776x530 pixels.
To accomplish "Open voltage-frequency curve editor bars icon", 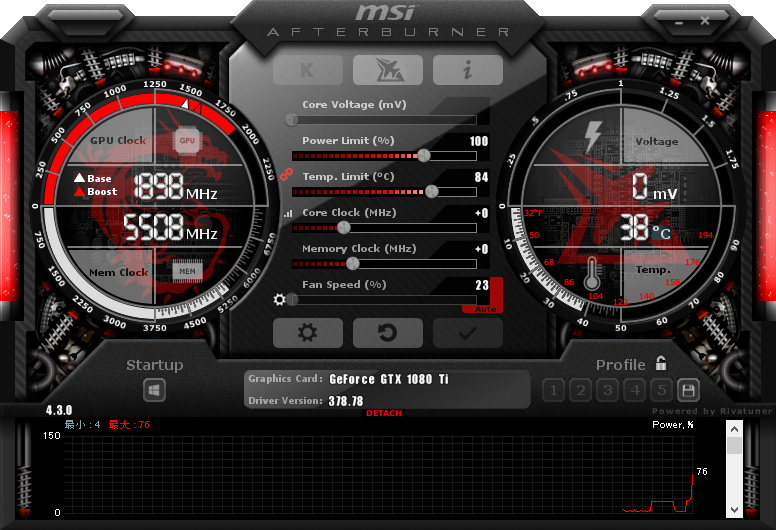I will pyautogui.click(x=288, y=214).
